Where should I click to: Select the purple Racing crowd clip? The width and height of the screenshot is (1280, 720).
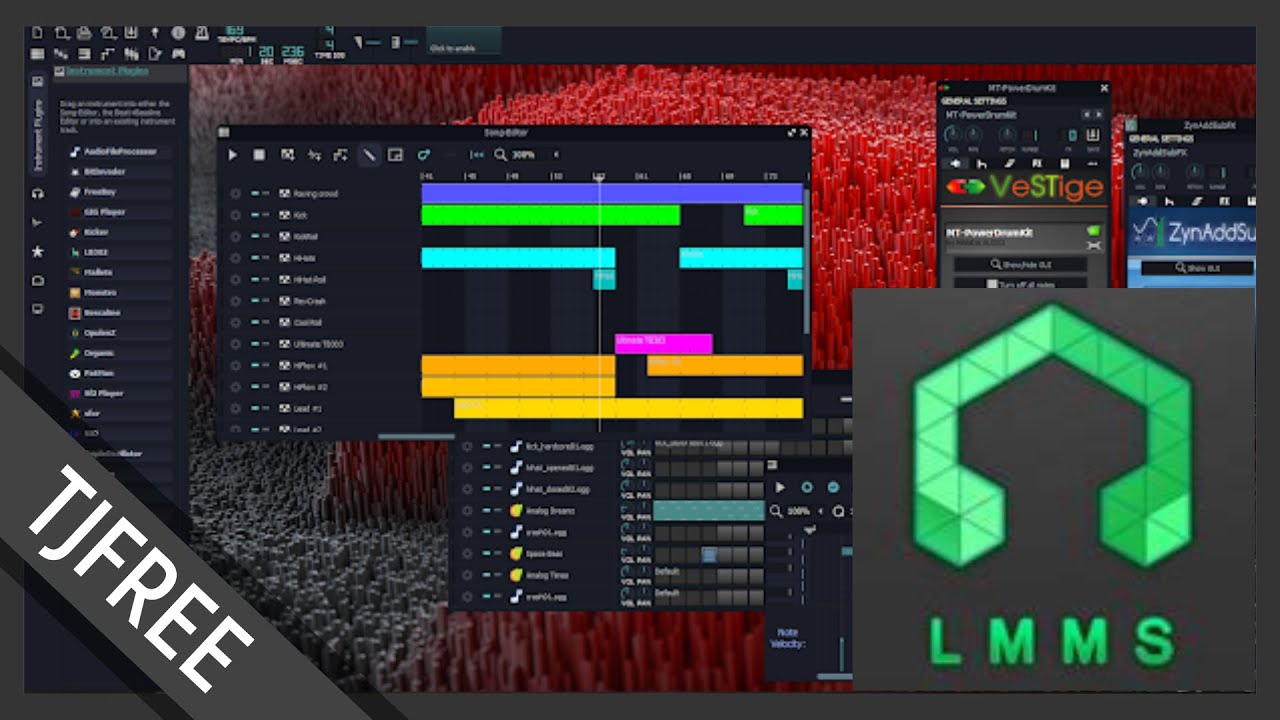pyautogui.click(x=612, y=193)
